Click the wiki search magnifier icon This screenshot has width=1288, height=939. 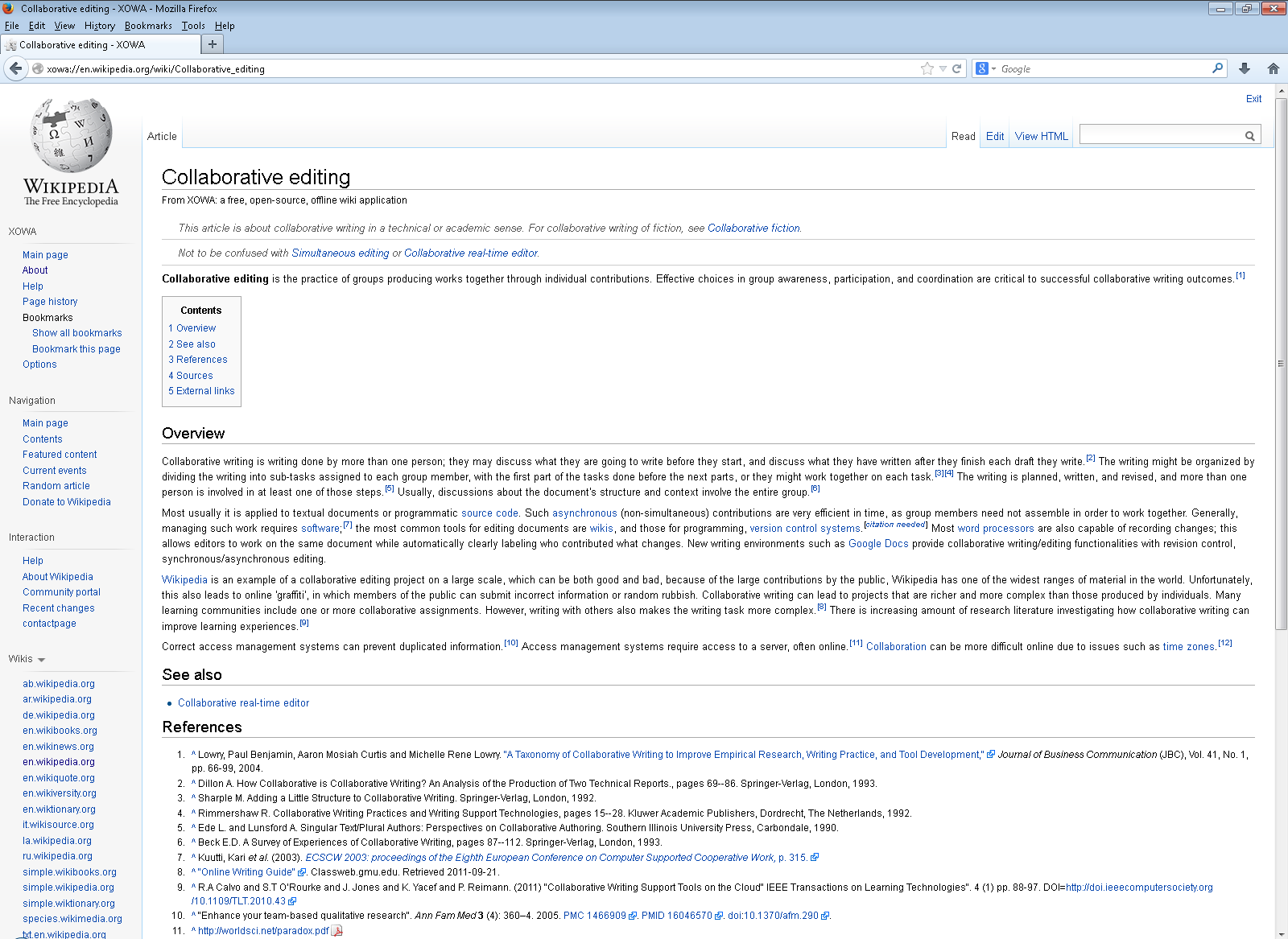click(x=1249, y=136)
